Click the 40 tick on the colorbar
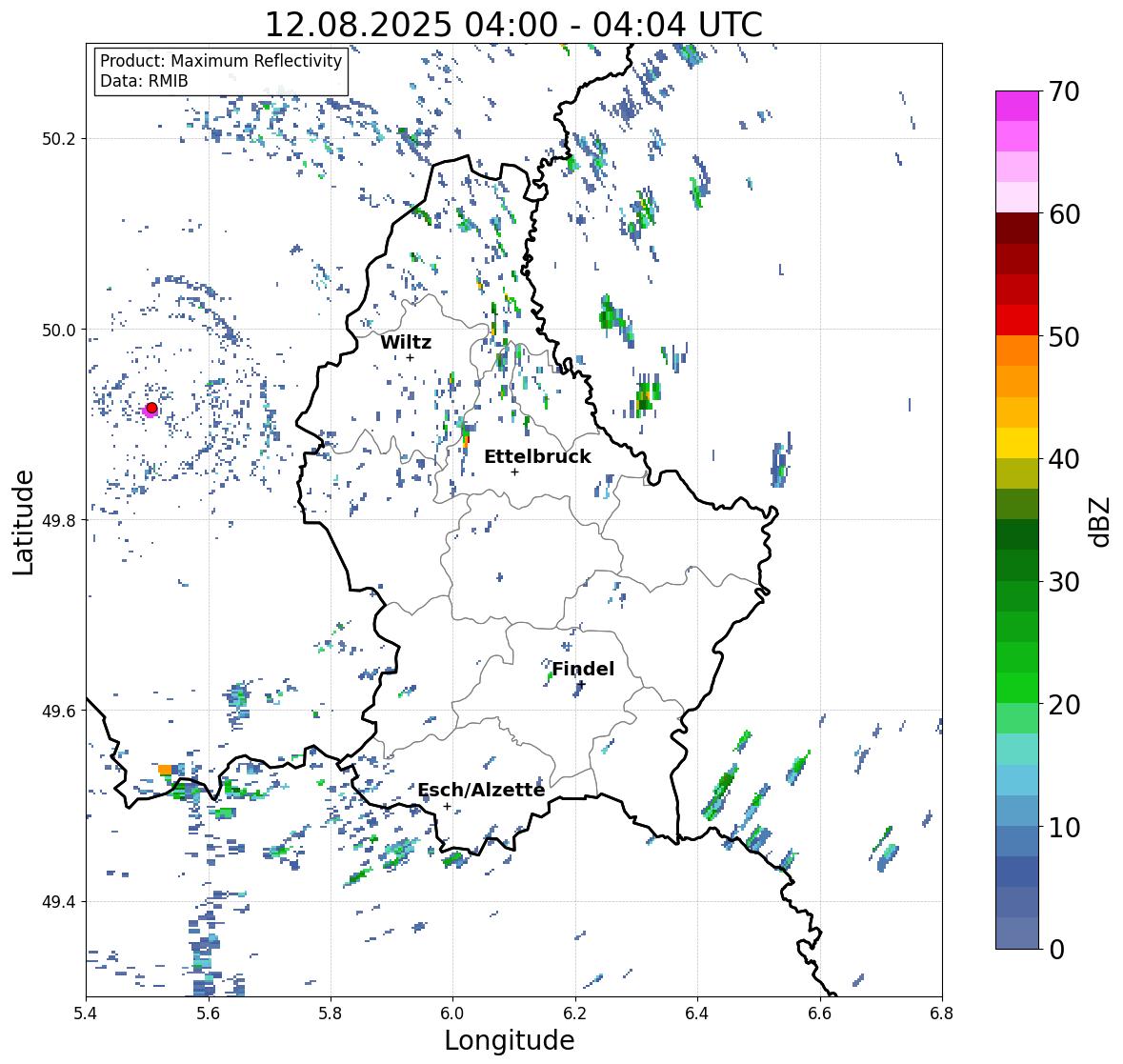 pyautogui.click(x=1064, y=459)
